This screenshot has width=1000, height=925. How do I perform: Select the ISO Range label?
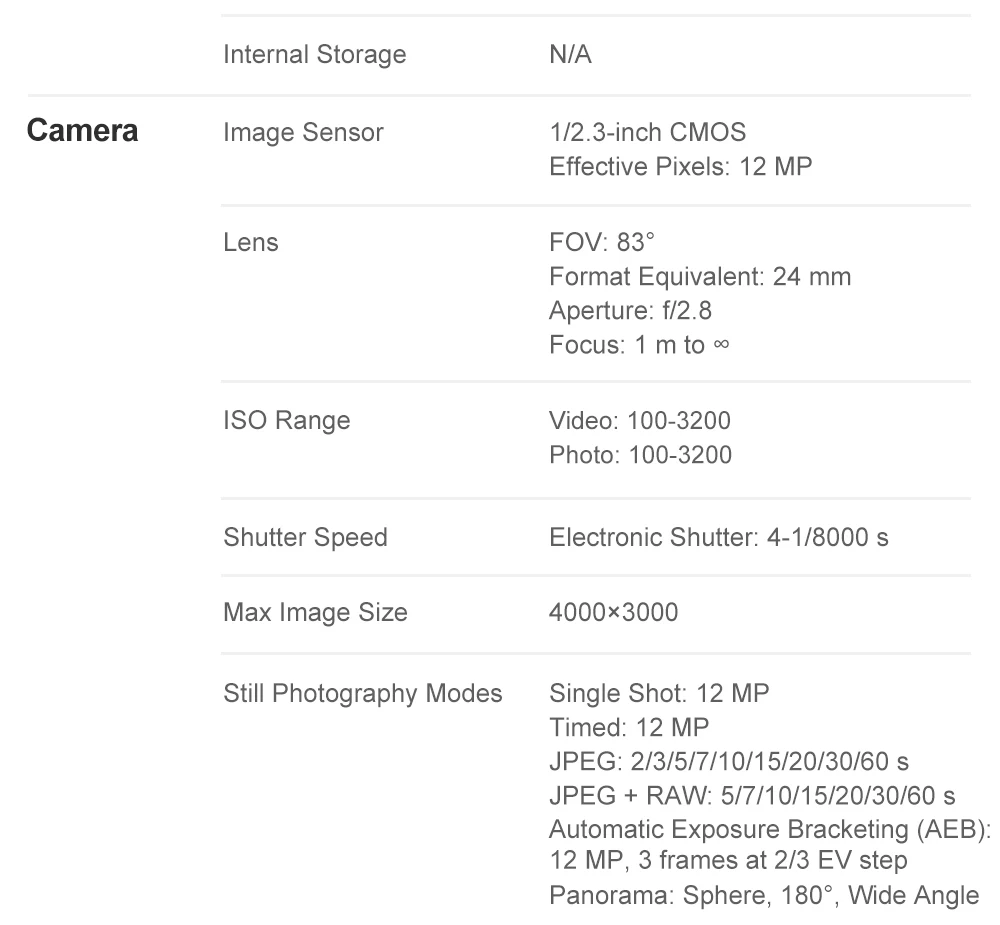click(286, 421)
